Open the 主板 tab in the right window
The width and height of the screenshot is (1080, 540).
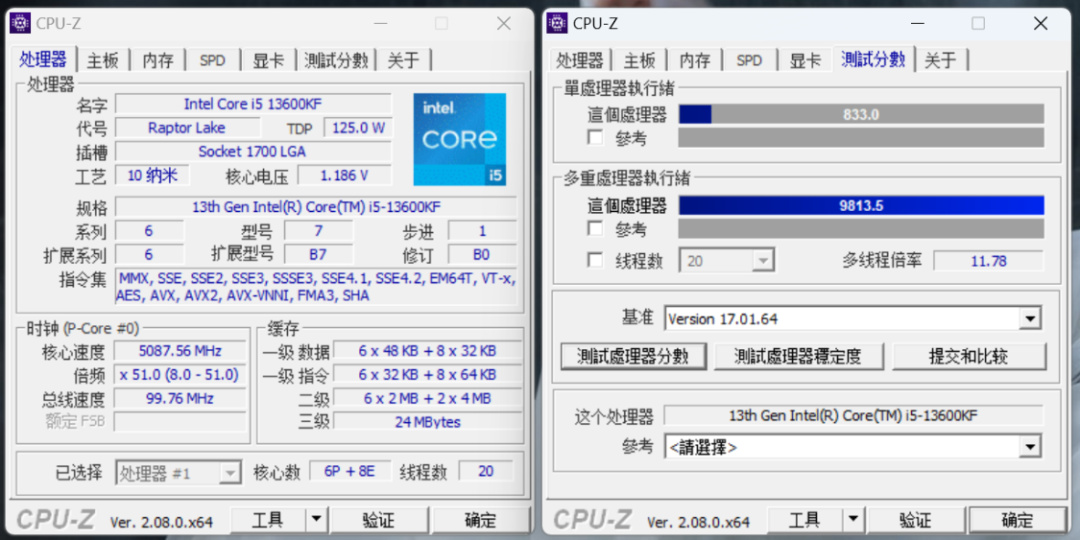(639, 61)
